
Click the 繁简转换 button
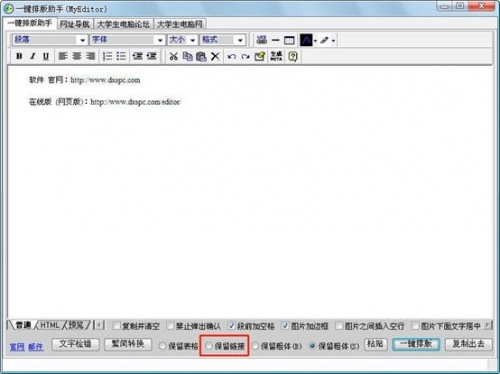pyautogui.click(x=128, y=344)
